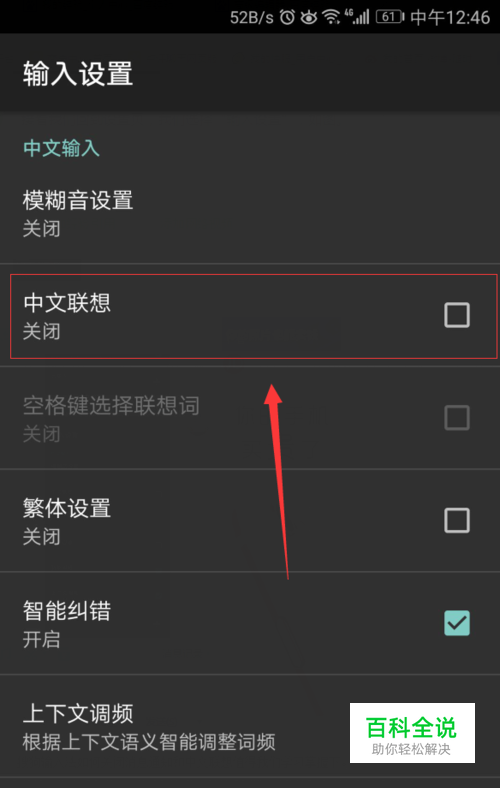
Task: Enable the 中文联想 checkbox
Action: pos(457,315)
